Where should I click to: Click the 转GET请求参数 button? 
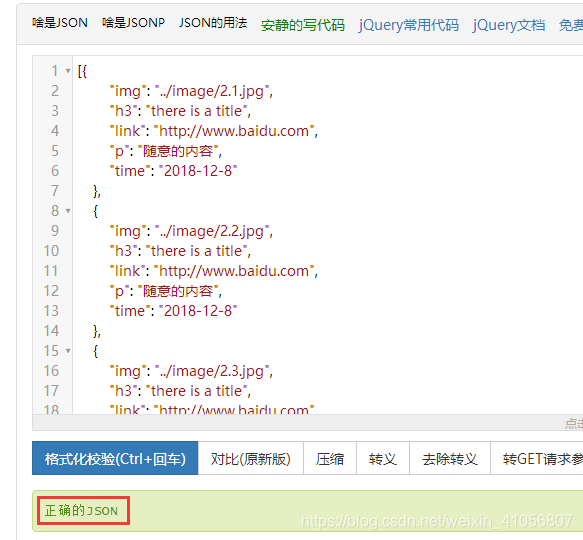coord(537,458)
